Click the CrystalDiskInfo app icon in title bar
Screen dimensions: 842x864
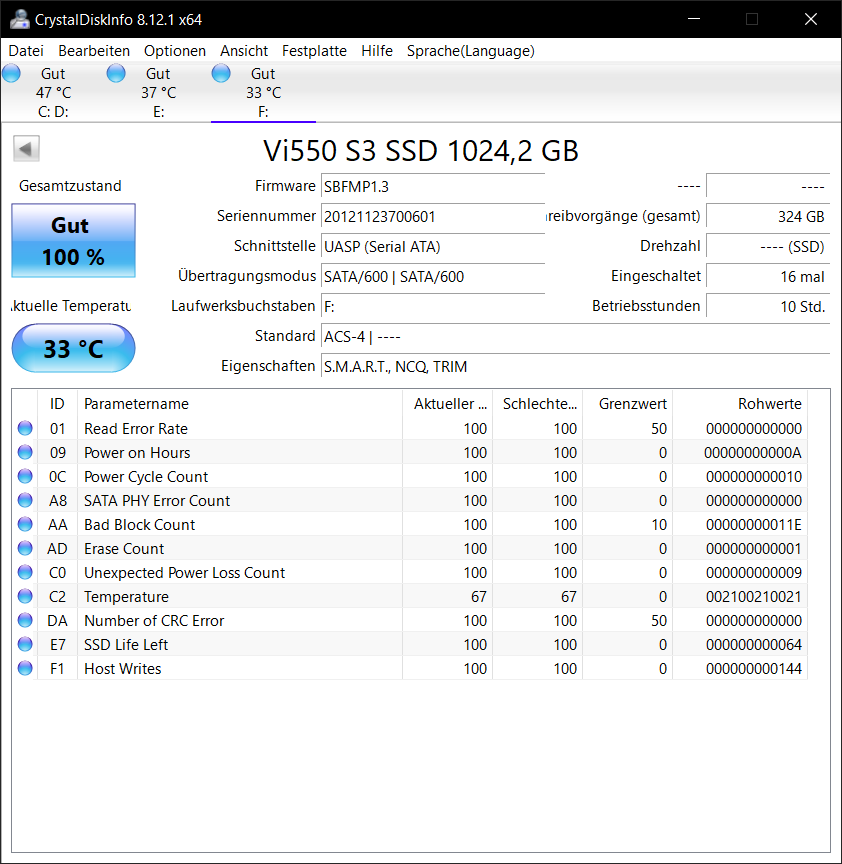[19, 19]
